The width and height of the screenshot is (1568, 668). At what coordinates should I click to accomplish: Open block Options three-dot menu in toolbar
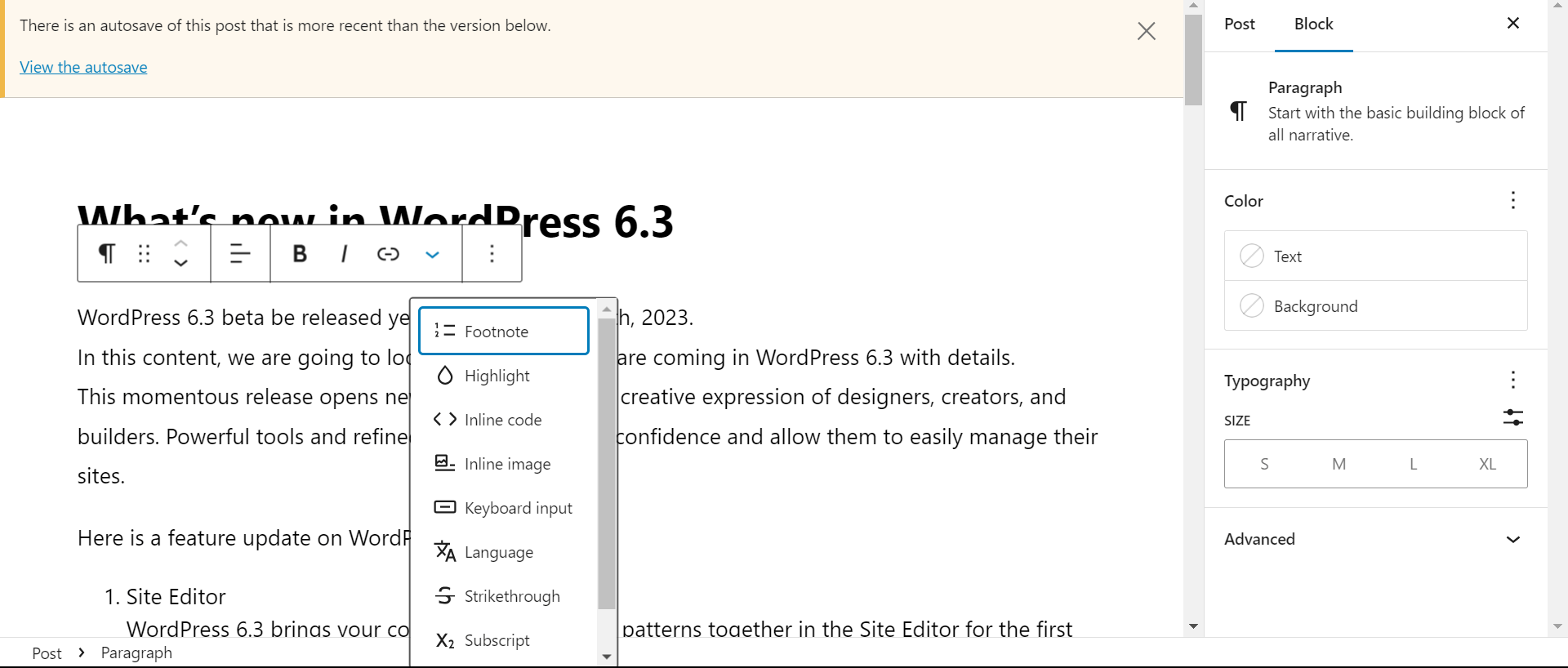(x=492, y=254)
